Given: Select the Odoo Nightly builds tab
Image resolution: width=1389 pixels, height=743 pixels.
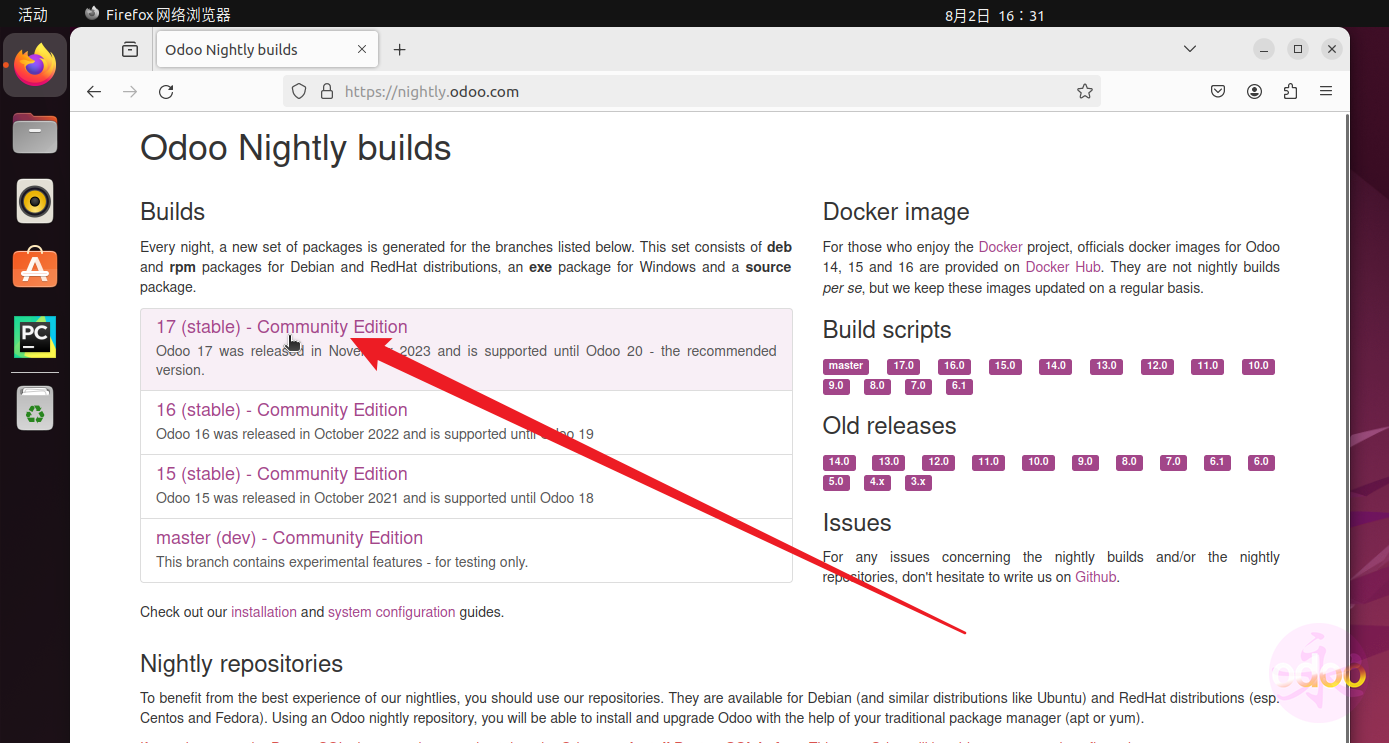Looking at the screenshot, I should point(265,49).
